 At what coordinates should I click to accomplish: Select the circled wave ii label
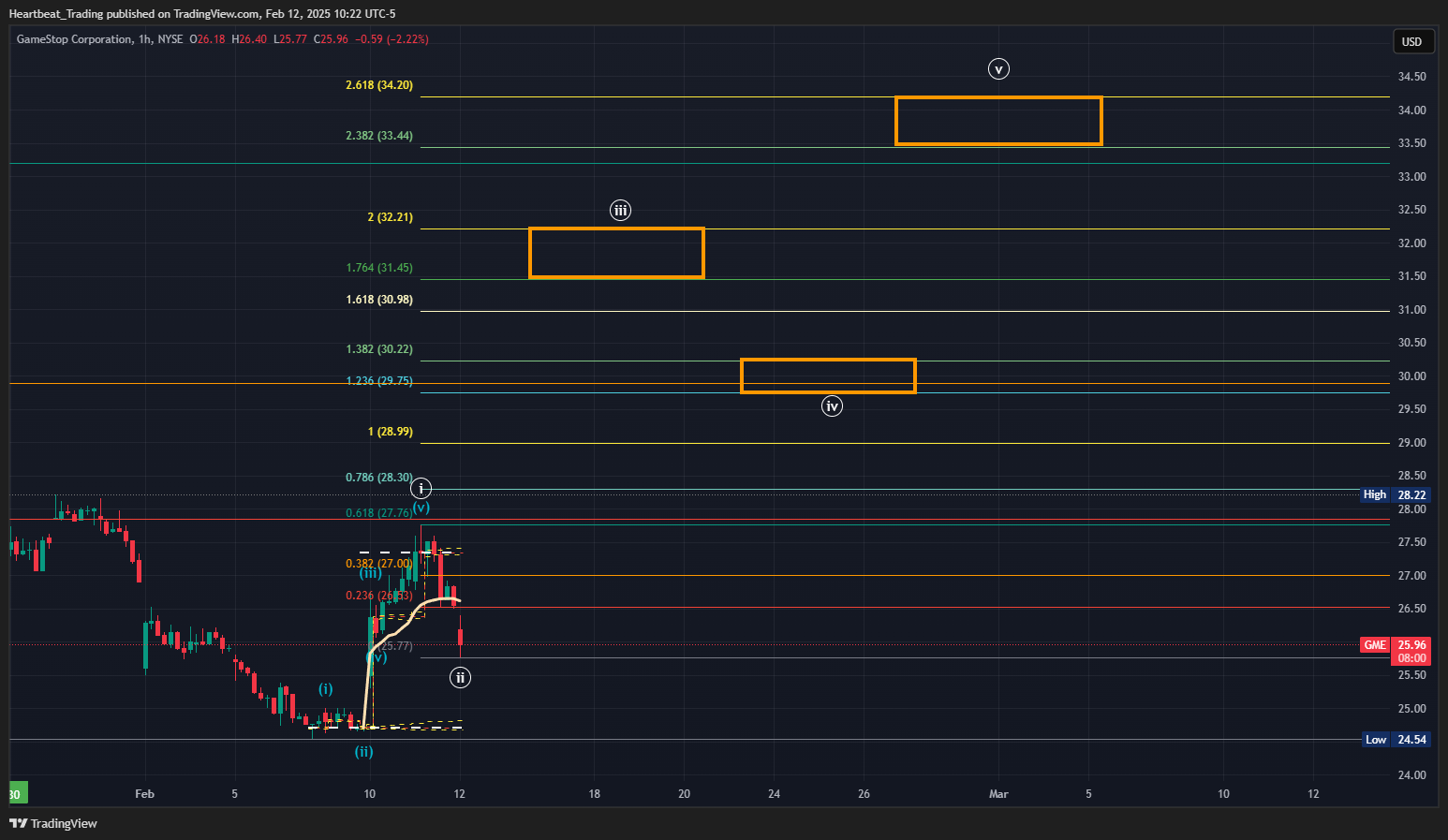[x=460, y=677]
